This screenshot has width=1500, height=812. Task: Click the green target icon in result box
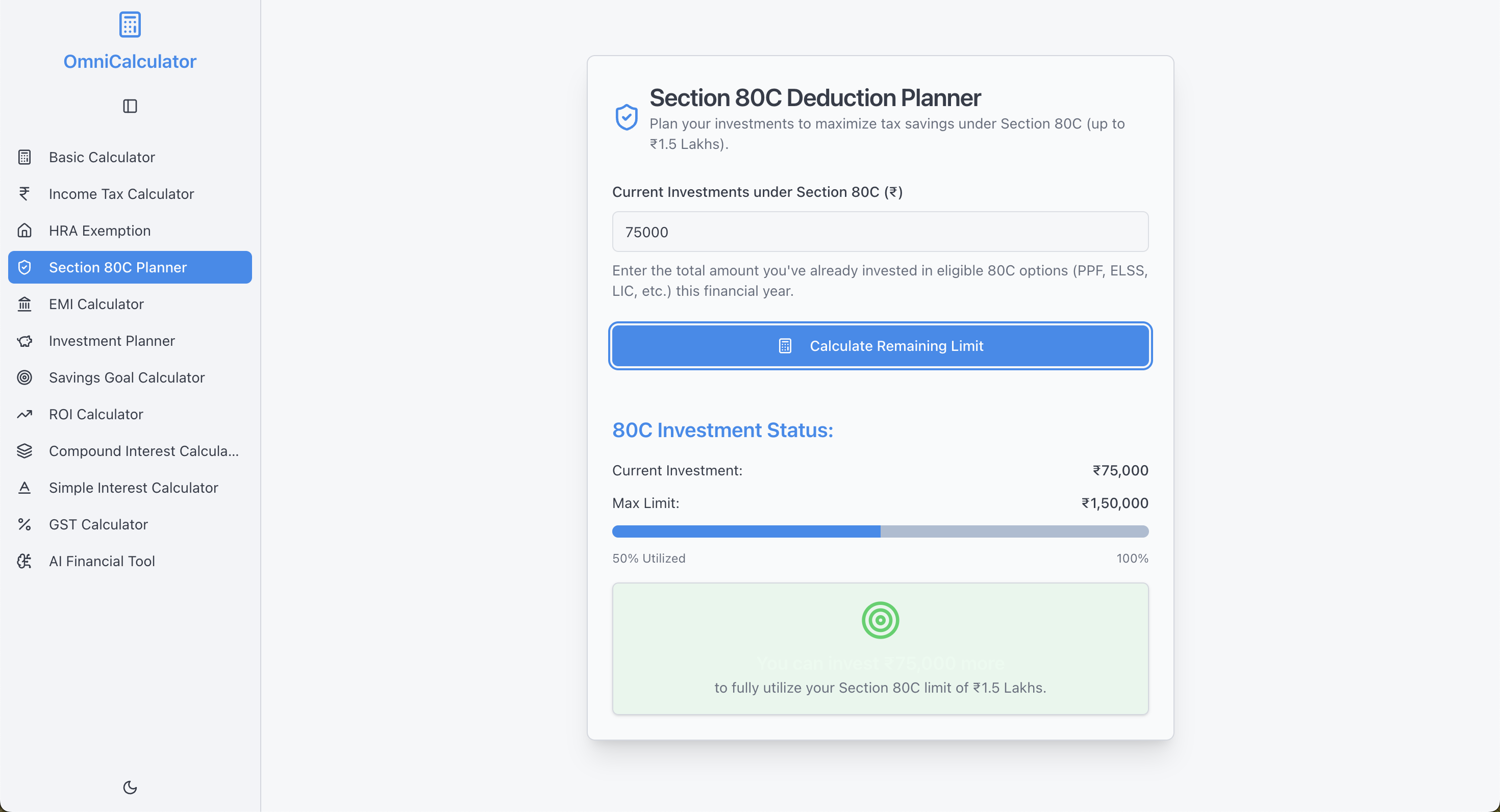pos(880,620)
